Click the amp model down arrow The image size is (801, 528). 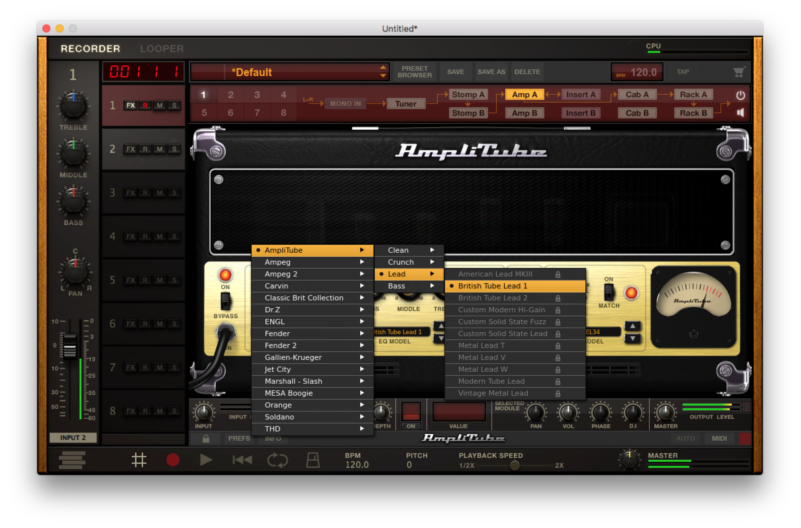pyautogui.click(x=633, y=338)
